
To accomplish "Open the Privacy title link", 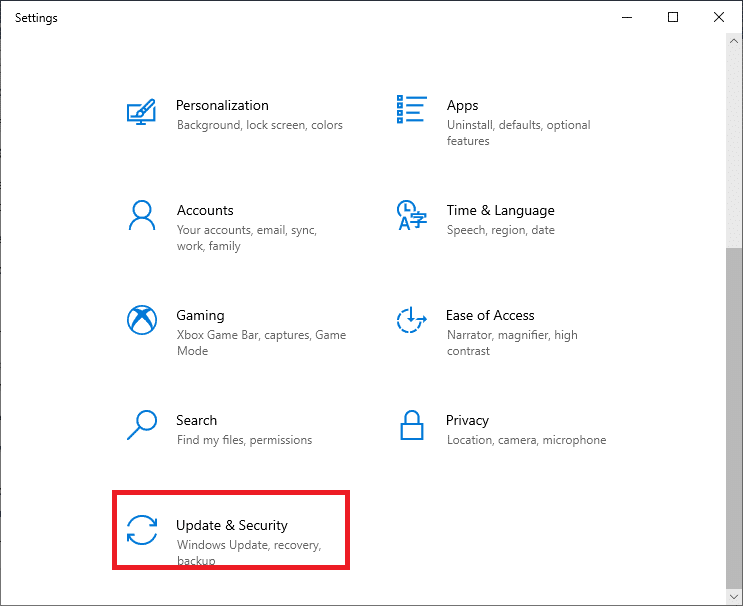I will click(467, 420).
